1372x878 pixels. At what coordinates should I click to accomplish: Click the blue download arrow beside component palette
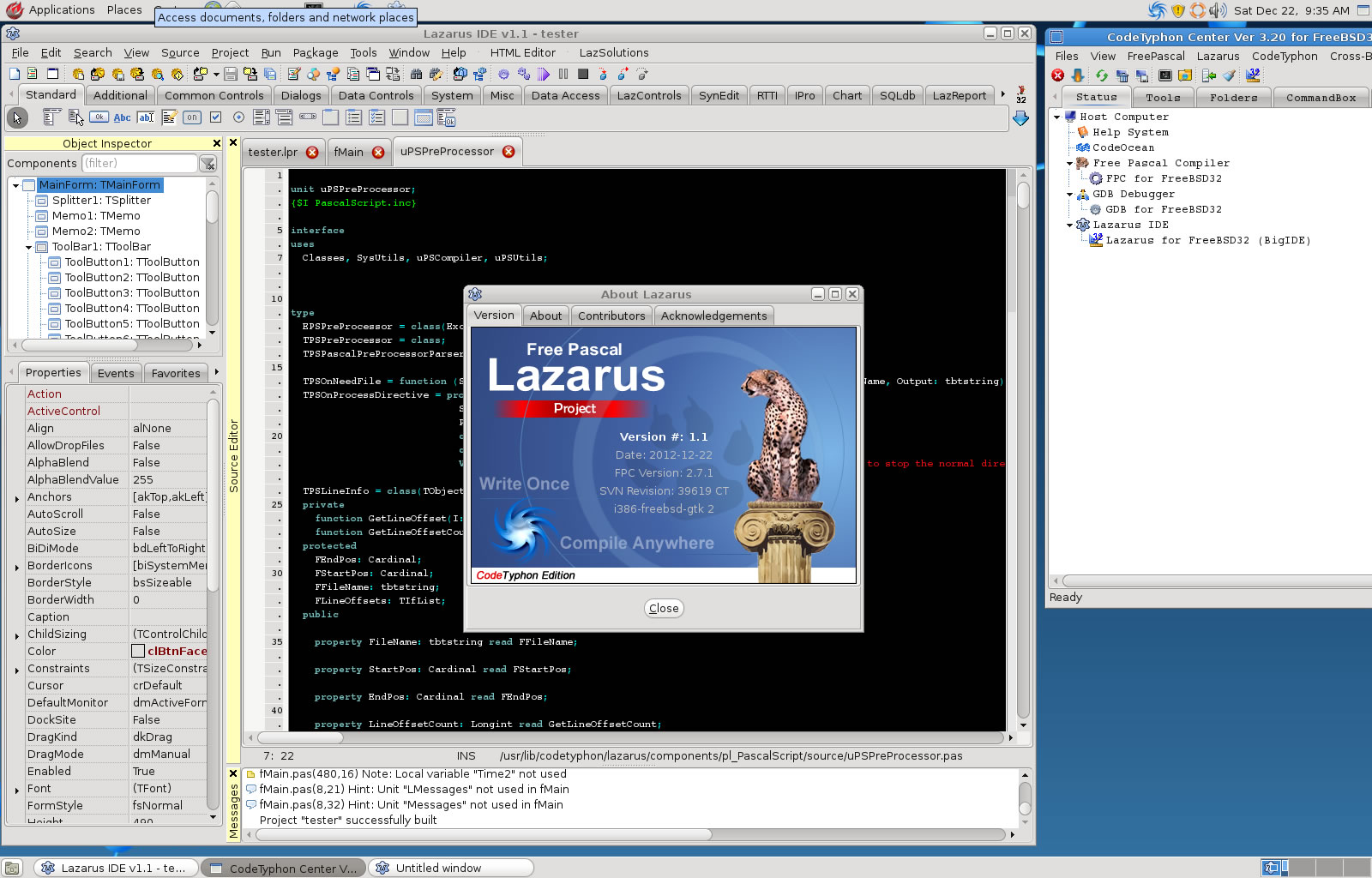tap(1020, 118)
